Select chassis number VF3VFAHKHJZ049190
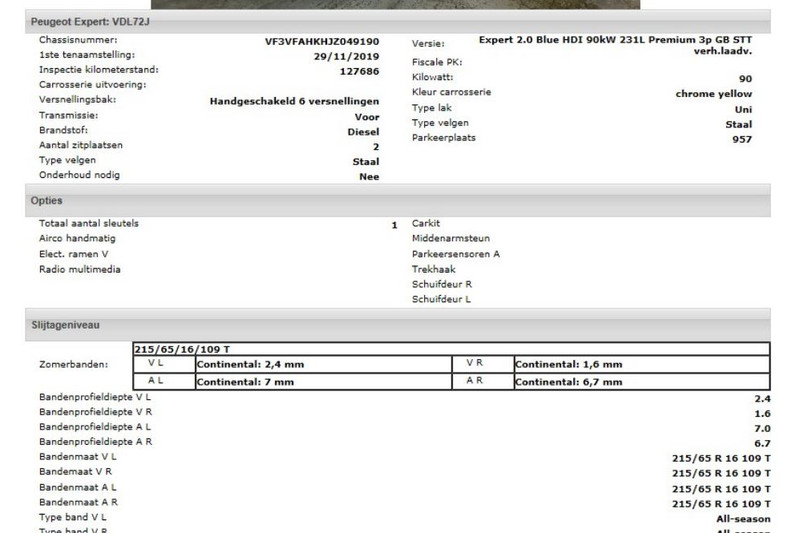800x533 pixels. [x=321, y=41]
